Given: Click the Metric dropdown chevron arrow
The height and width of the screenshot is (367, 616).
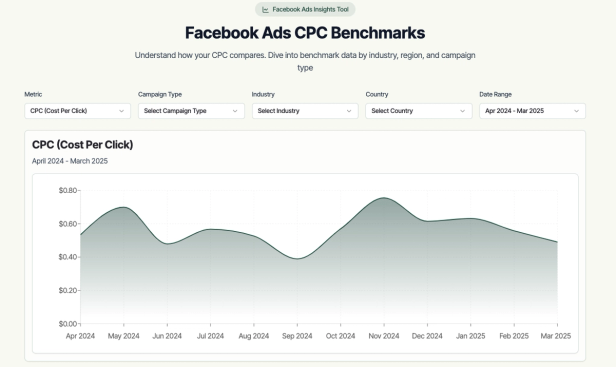Looking at the screenshot, I should point(121,111).
